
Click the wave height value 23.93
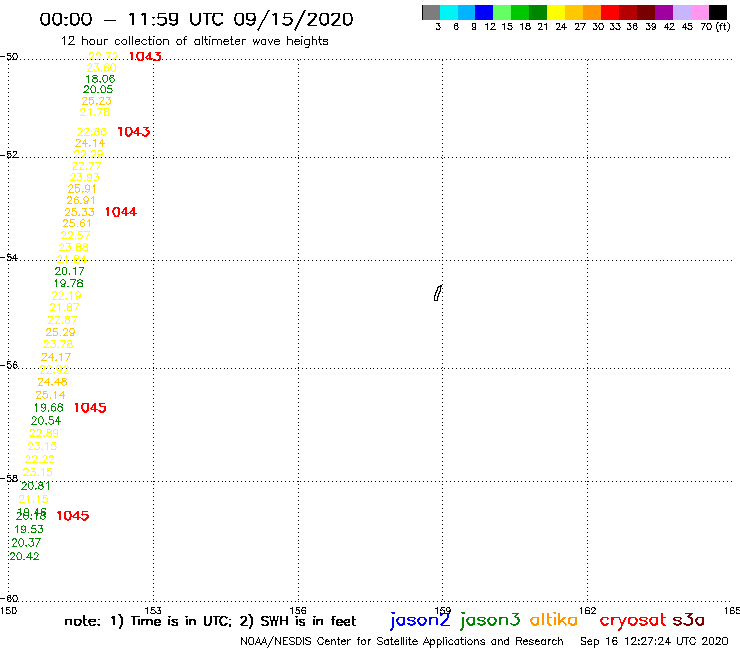84,177
